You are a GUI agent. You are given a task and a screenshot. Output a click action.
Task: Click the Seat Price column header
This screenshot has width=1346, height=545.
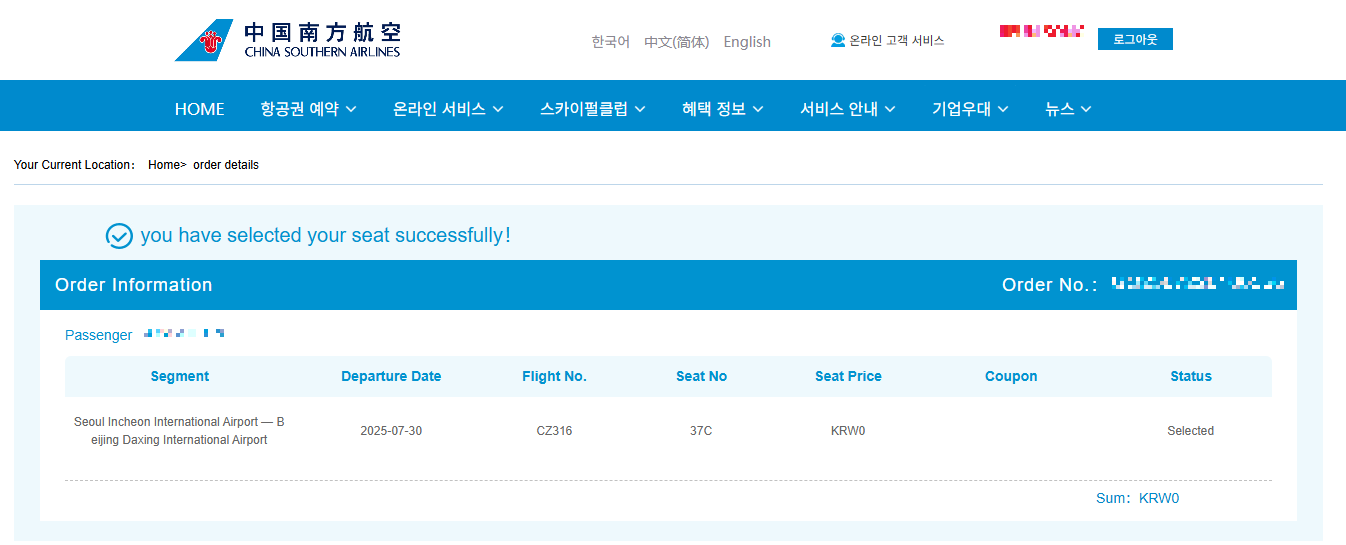click(848, 377)
